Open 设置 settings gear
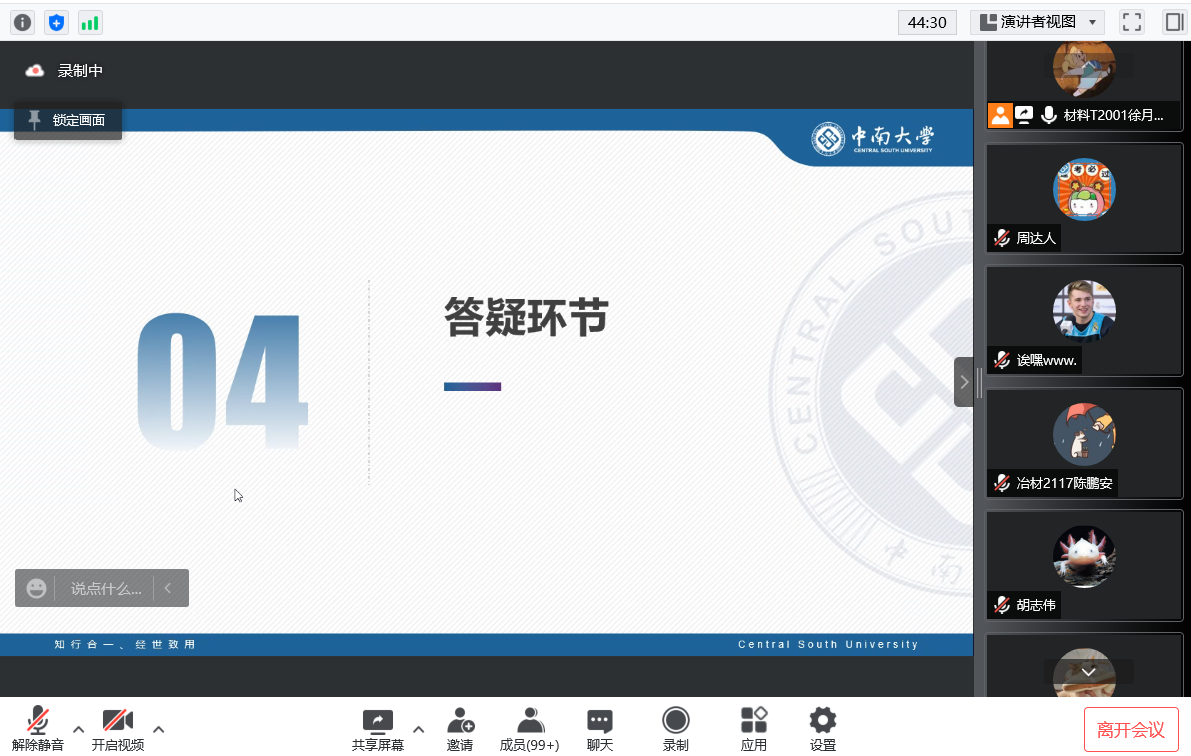Screen dimensions: 1191x756 pos(822,729)
